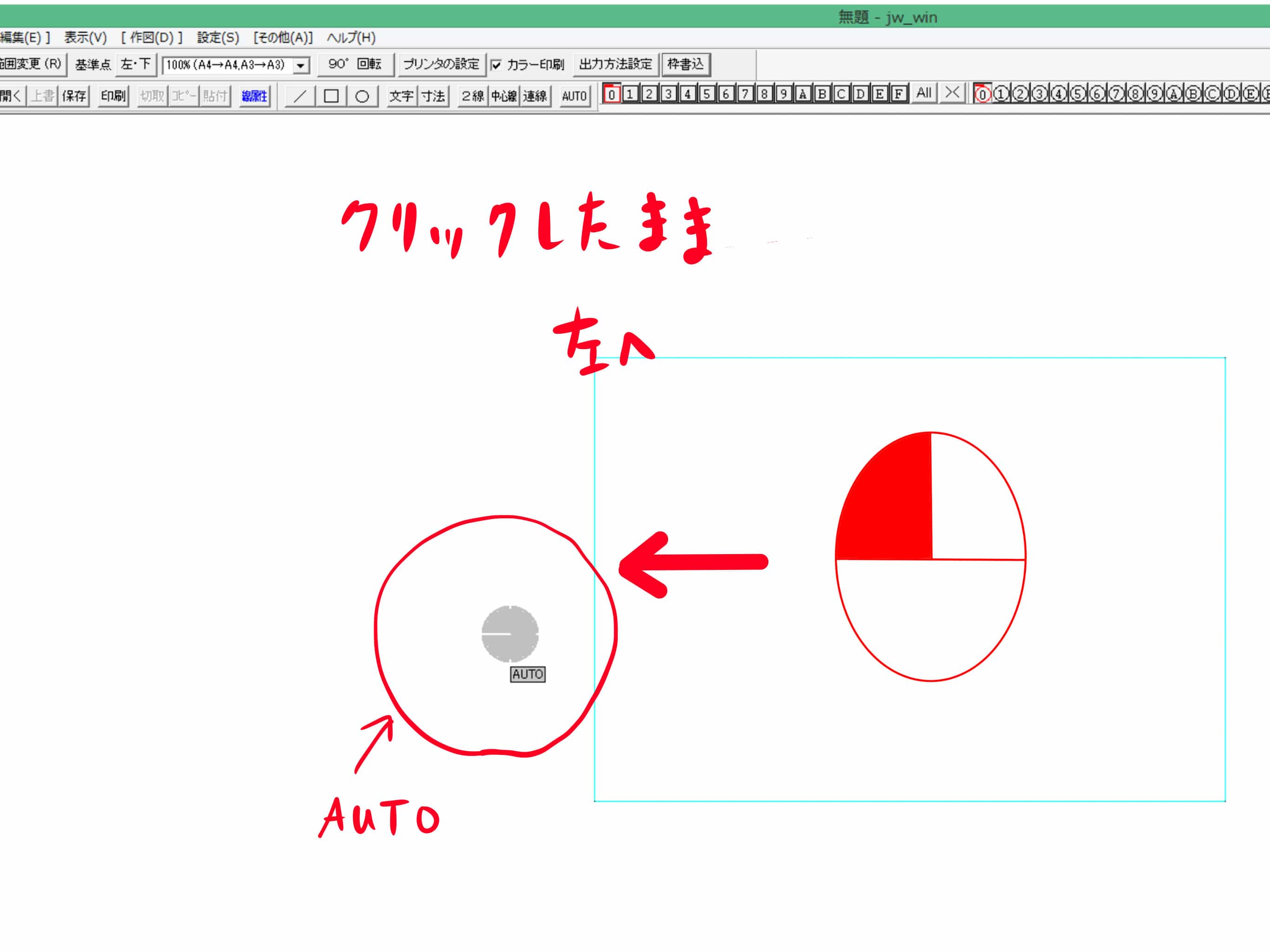This screenshot has height=952, width=1270.
Task: Click the 印刷 print toolbar button
Action: click(114, 96)
